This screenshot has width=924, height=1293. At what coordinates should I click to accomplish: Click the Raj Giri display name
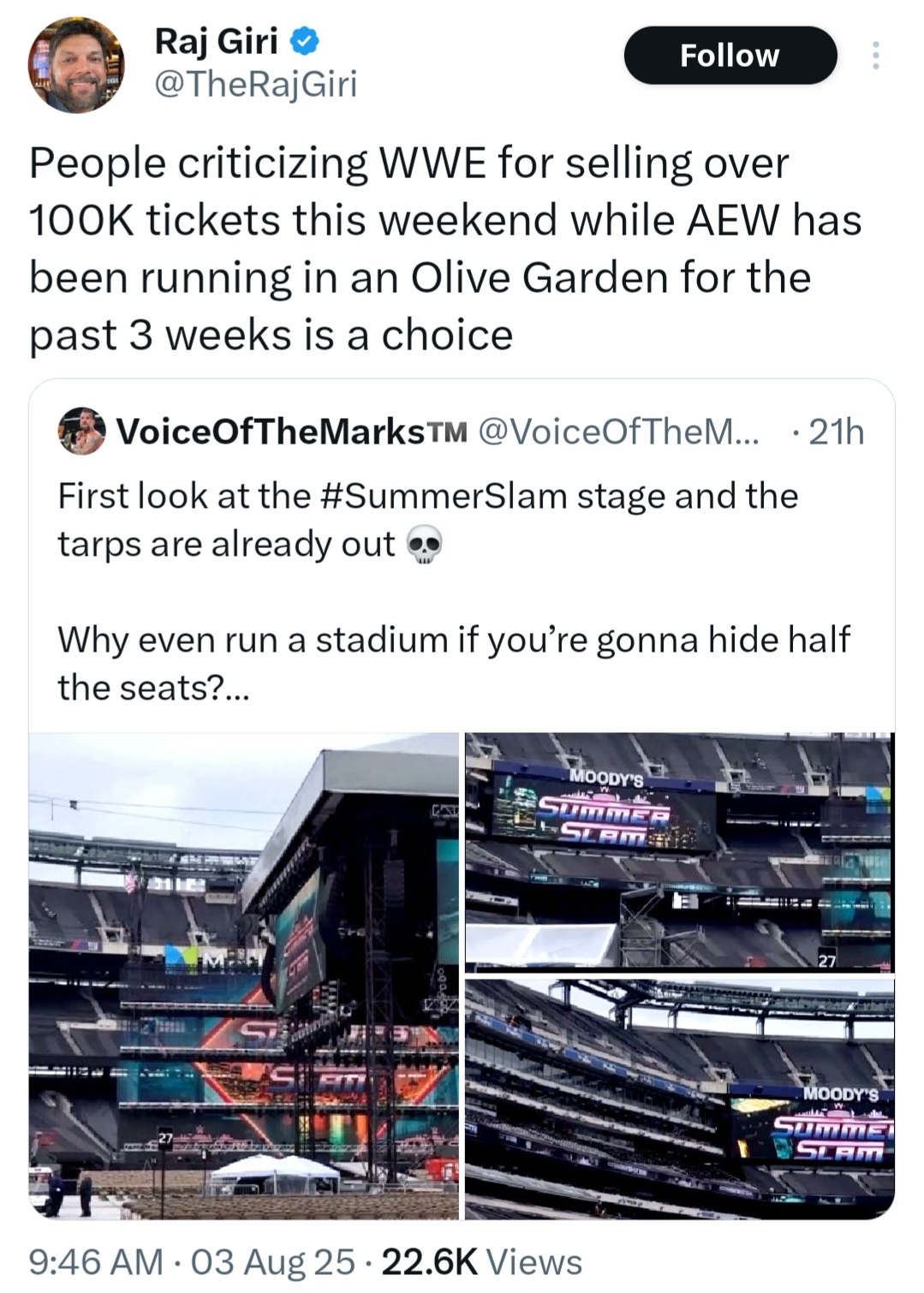point(216,39)
